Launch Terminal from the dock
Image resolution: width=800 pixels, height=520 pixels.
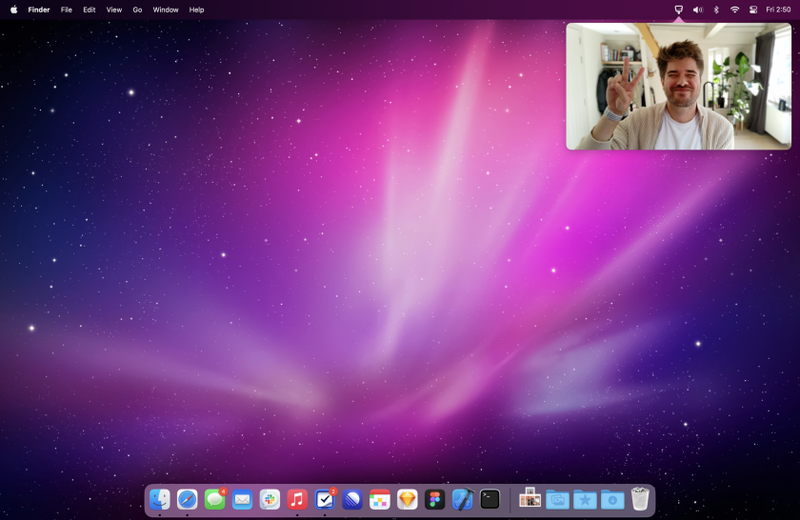pyautogui.click(x=490, y=499)
